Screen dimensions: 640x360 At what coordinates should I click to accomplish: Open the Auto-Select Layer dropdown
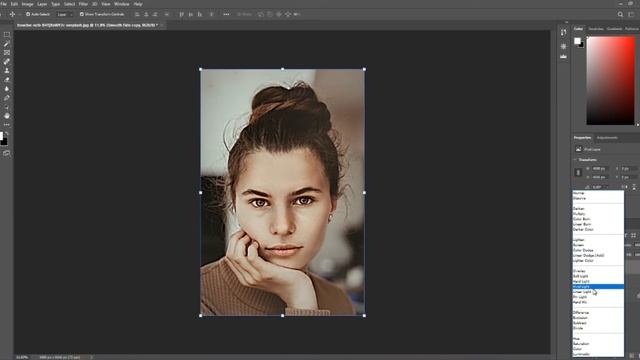click(64, 14)
